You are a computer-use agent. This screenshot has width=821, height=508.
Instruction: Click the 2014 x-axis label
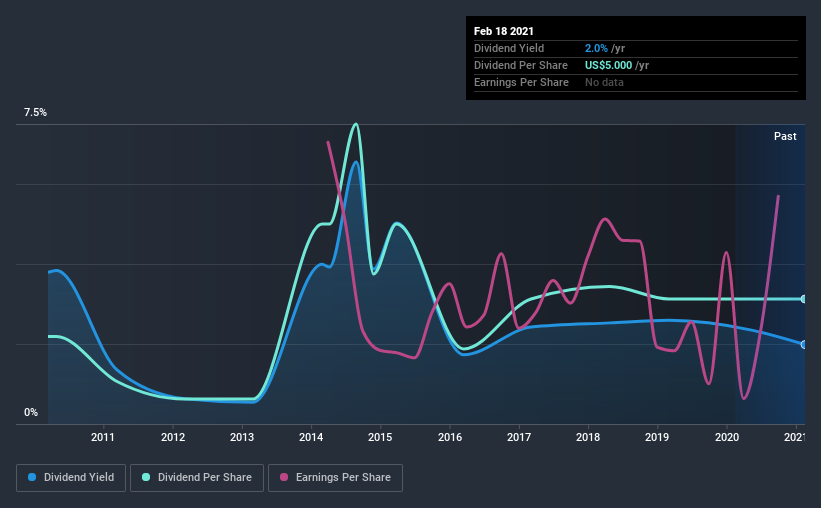coord(311,437)
